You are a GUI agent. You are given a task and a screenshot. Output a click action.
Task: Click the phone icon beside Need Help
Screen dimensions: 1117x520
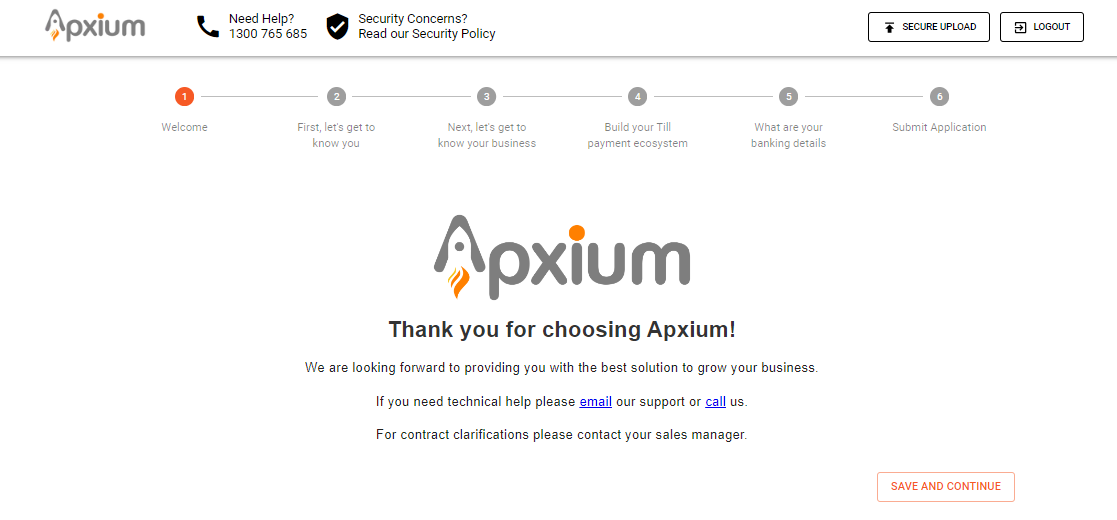[208, 27]
